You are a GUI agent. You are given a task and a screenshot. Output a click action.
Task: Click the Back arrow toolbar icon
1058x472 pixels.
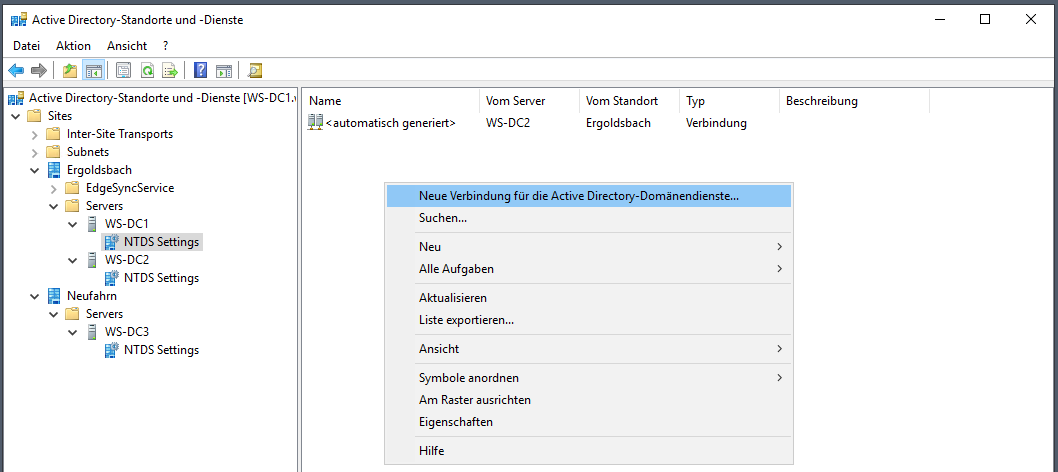tap(16, 70)
